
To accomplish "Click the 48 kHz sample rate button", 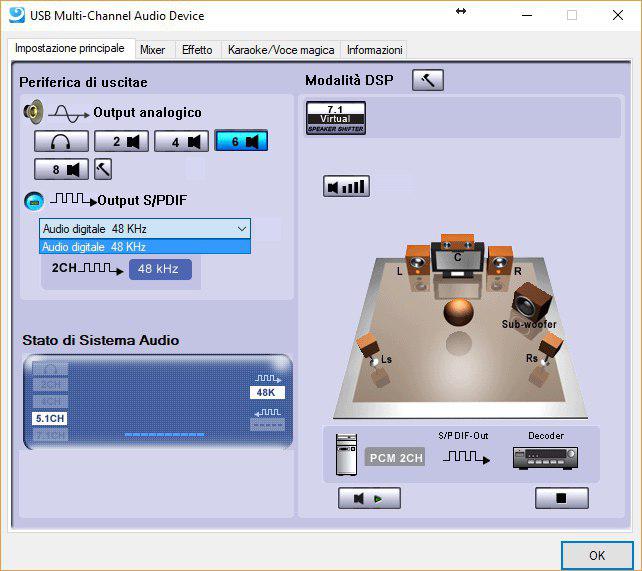I will point(160,269).
